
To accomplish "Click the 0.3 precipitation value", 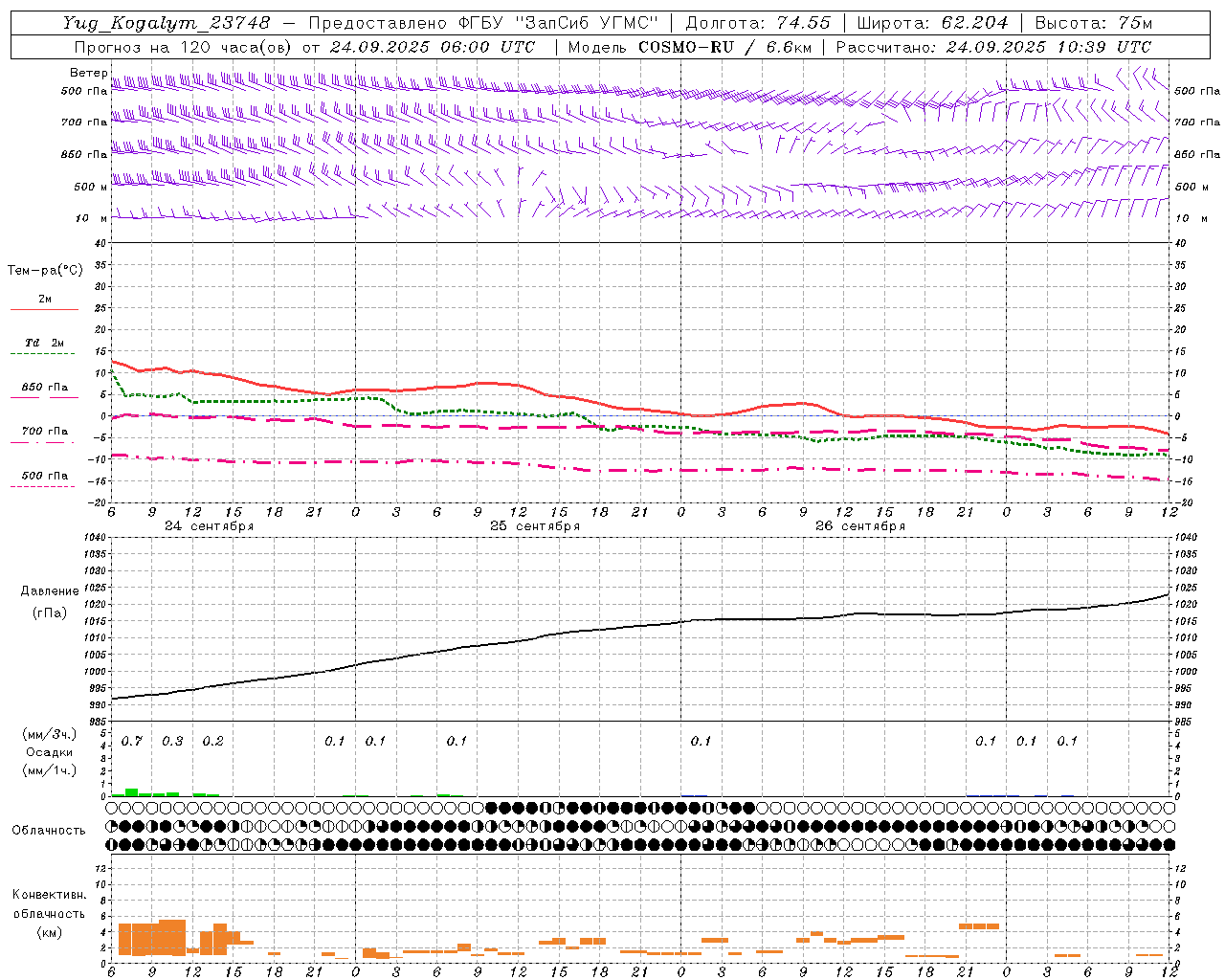I will pos(172,742).
